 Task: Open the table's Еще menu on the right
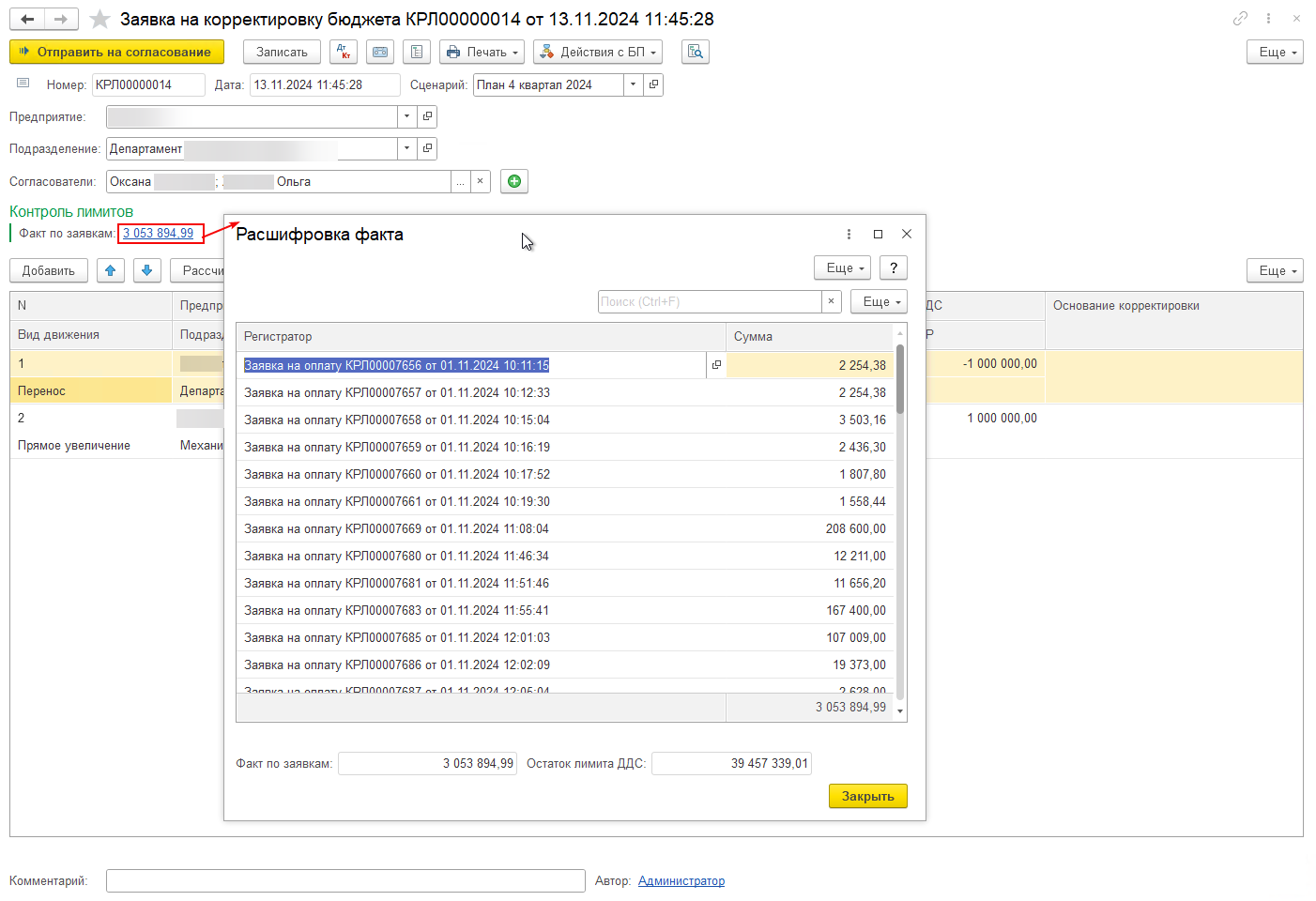(x=1275, y=270)
